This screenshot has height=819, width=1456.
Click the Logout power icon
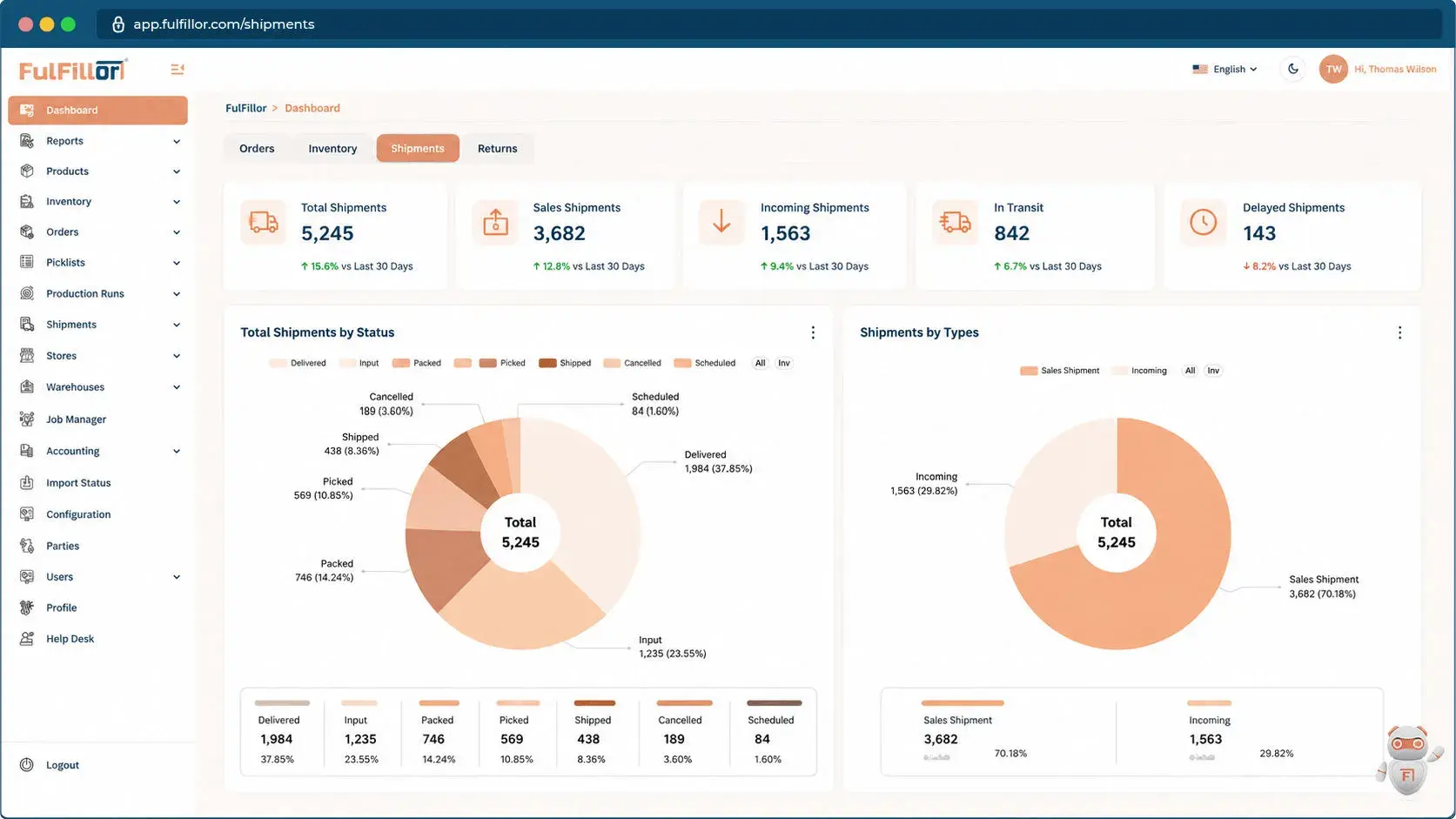coord(27,765)
